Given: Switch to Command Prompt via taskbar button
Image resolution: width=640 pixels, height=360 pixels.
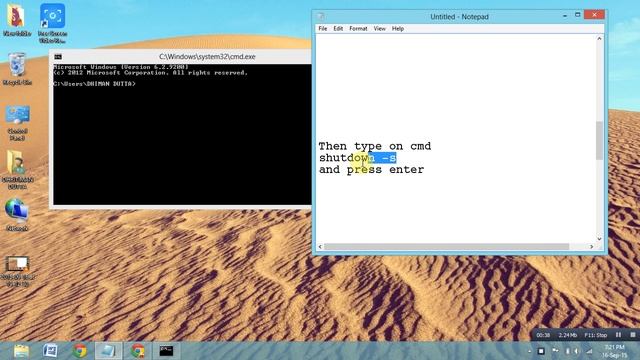Looking at the screenshot, I should click(x=166, y=351).
